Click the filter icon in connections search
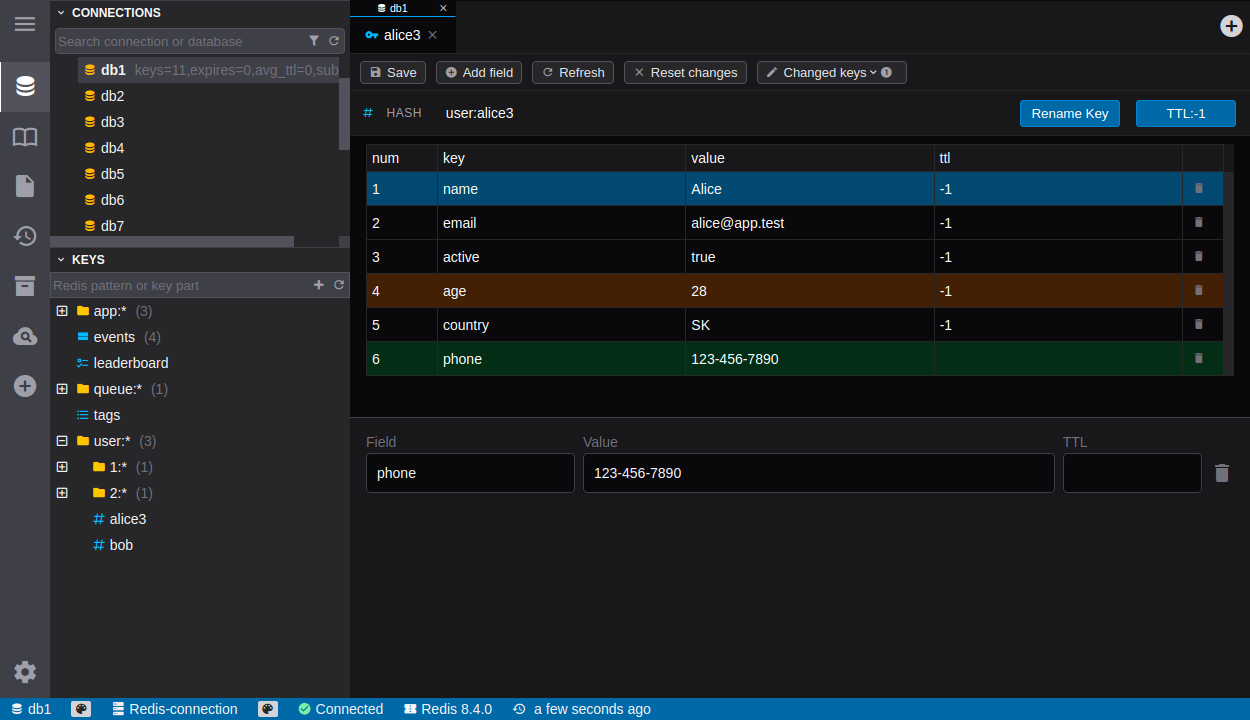 coord(314,41)
